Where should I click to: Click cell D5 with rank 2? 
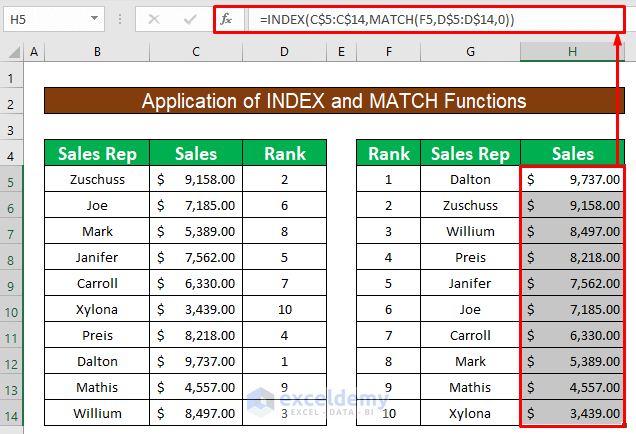pos(284,179)
